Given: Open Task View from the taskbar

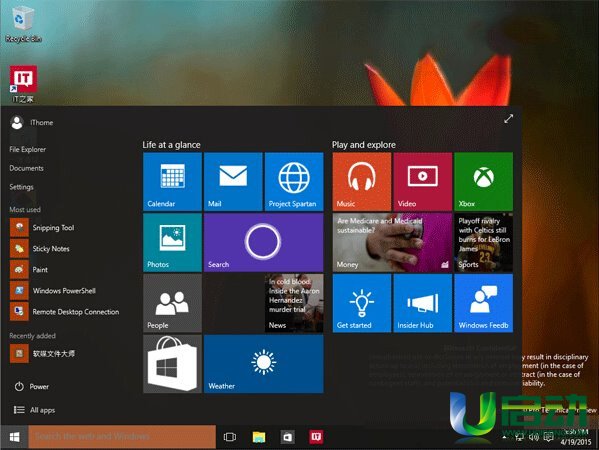Looking at the screenshot, I should (x=230, y=437).
